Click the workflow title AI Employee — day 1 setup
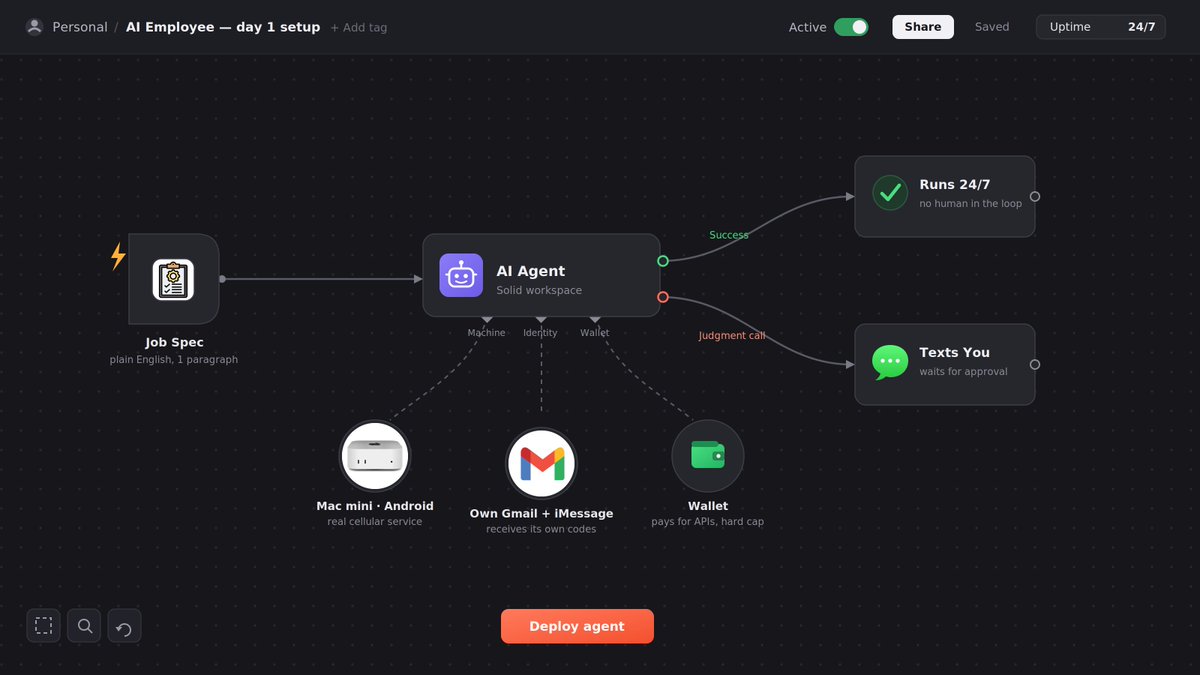The image size is (1200, 675). click(x=223, y=27)
